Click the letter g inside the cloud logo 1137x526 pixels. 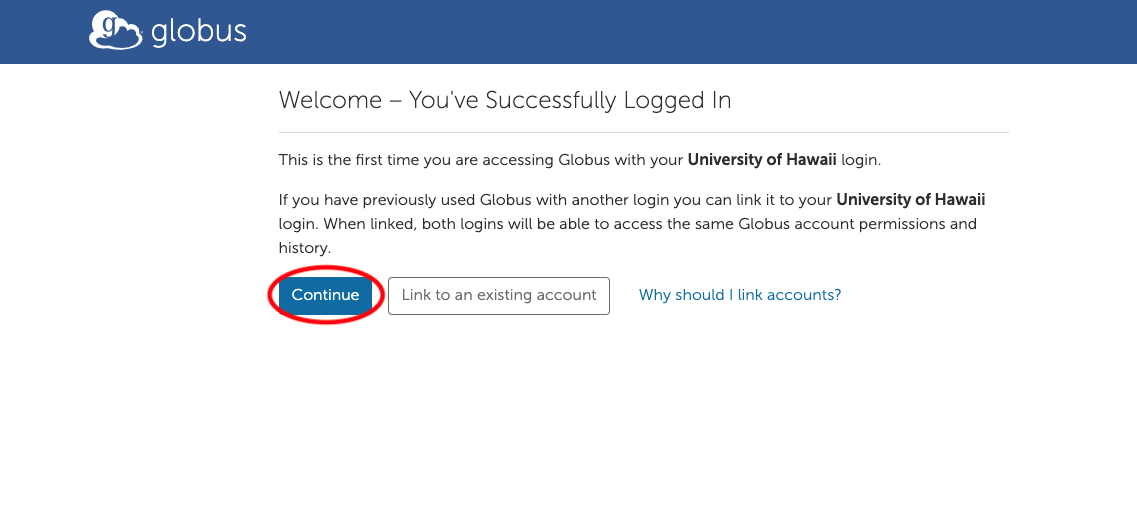[109, 26]
